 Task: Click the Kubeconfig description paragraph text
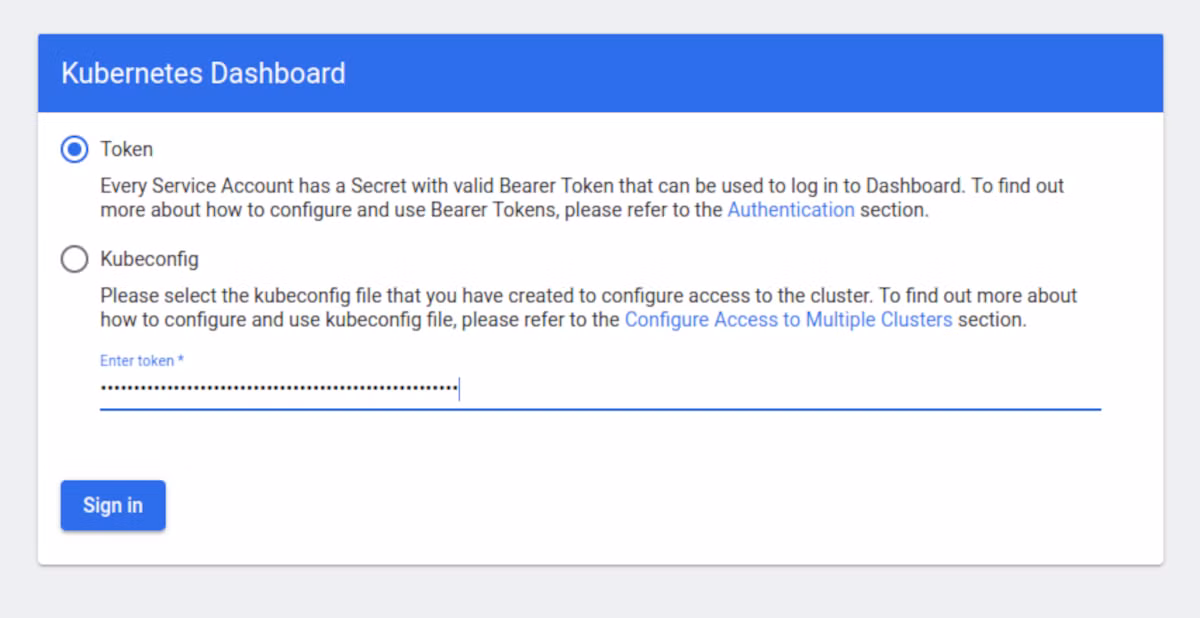click(589, 308)
